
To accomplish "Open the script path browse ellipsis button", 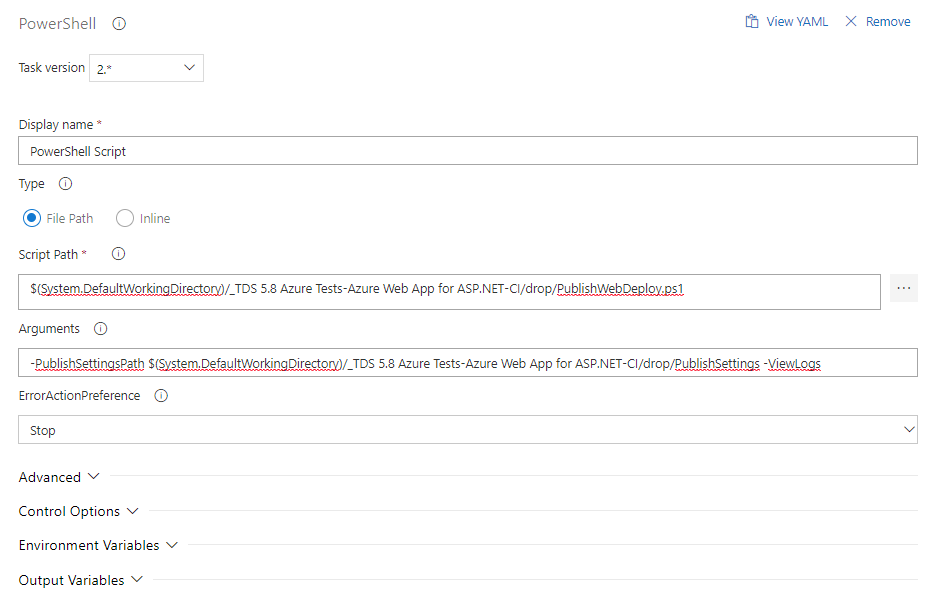I will point(904,288).
